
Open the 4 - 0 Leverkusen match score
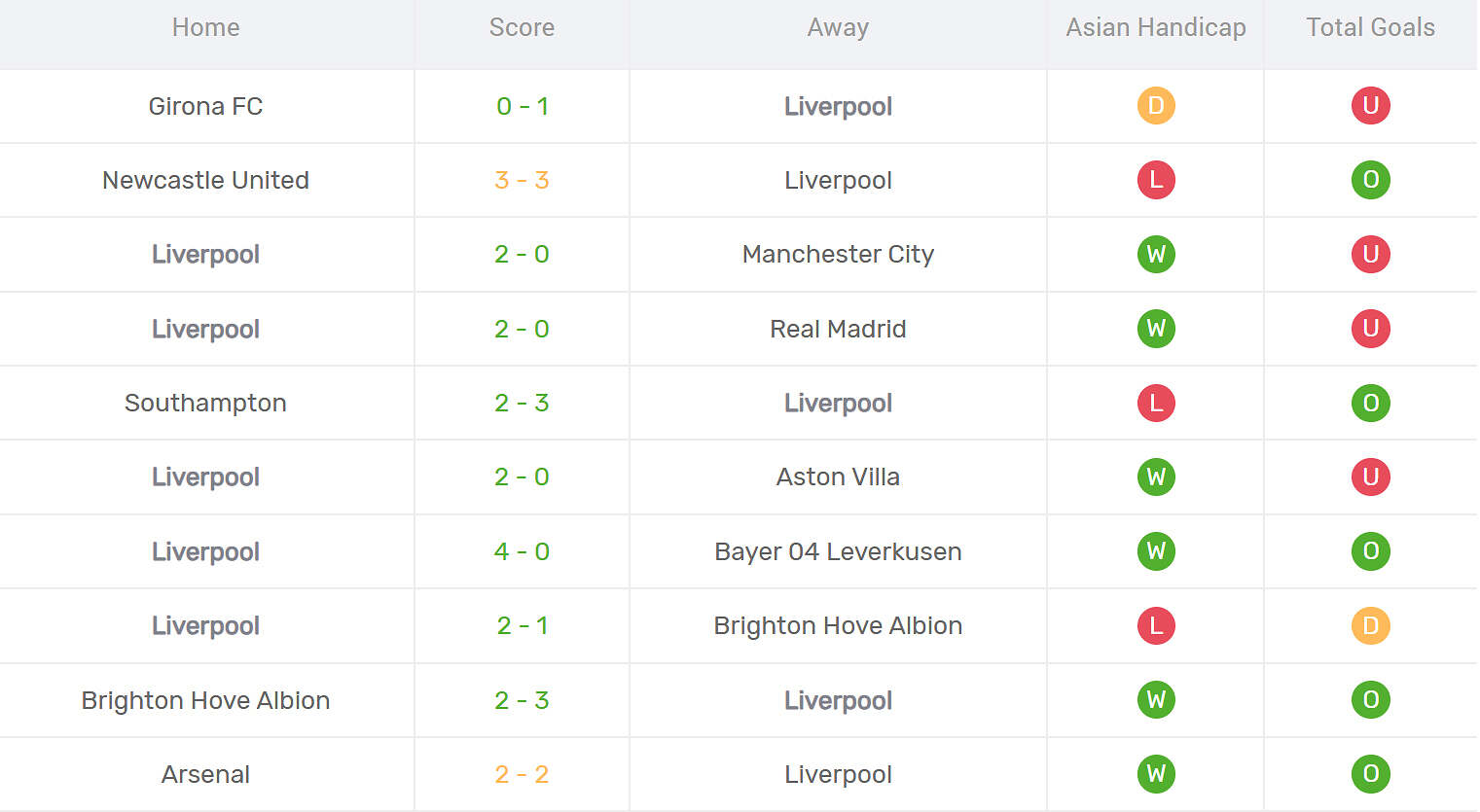tap(522, 551)
